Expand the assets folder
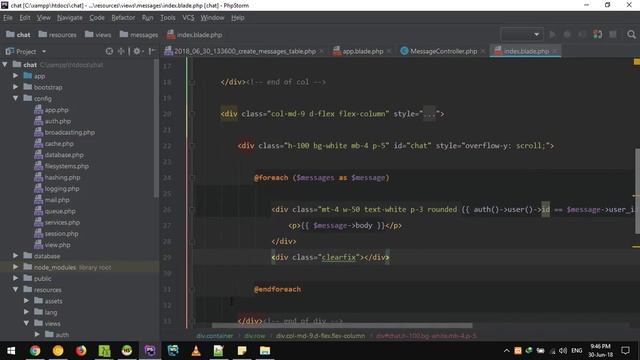The width and height of the screenshot is (640, 360). pyautogui.click(x=27, y=301)
